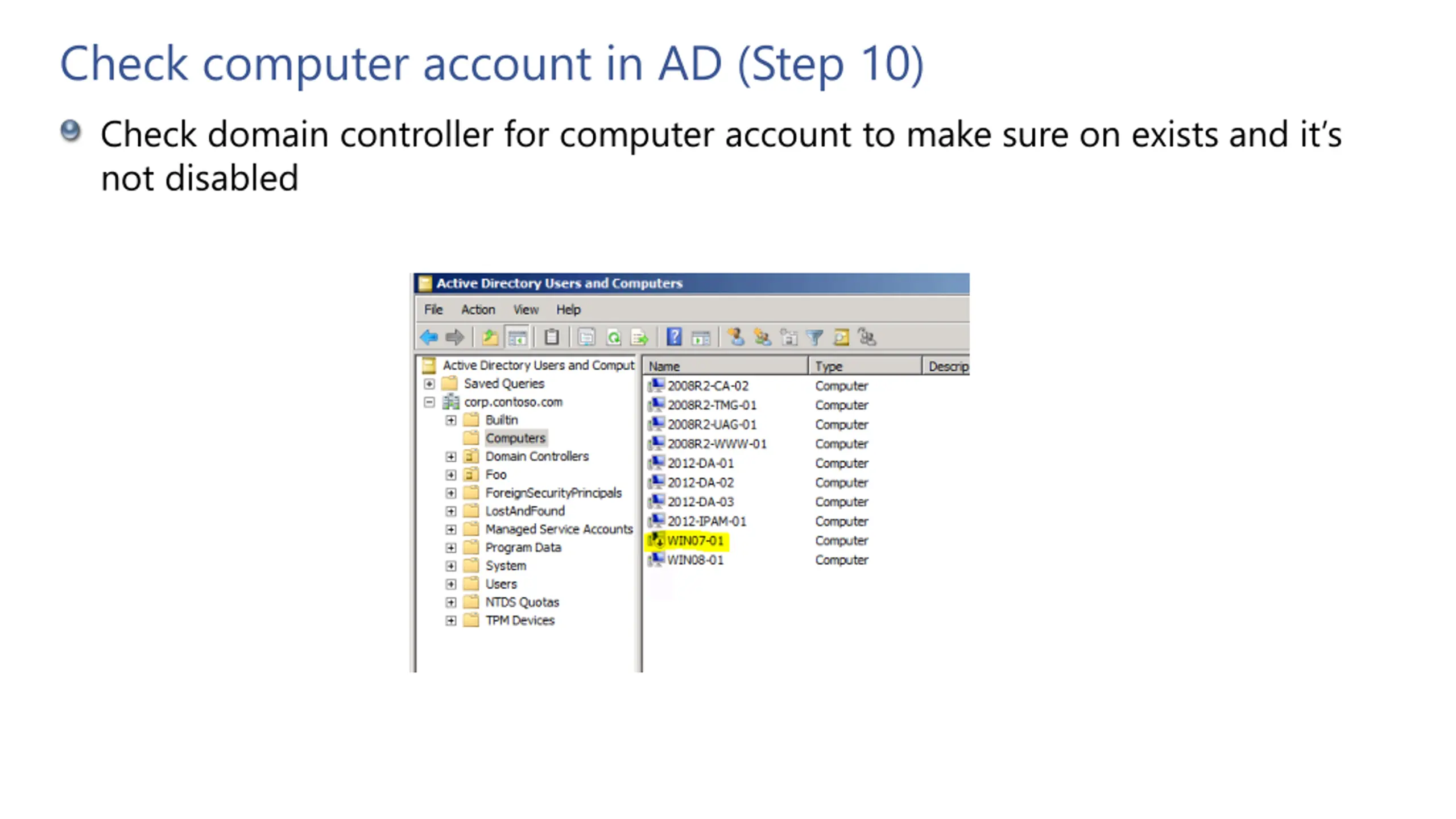Screen dimensions: 1456x819
Task: Collapse the corp.contoso.com domain node
Action: (x=429, y=402)
